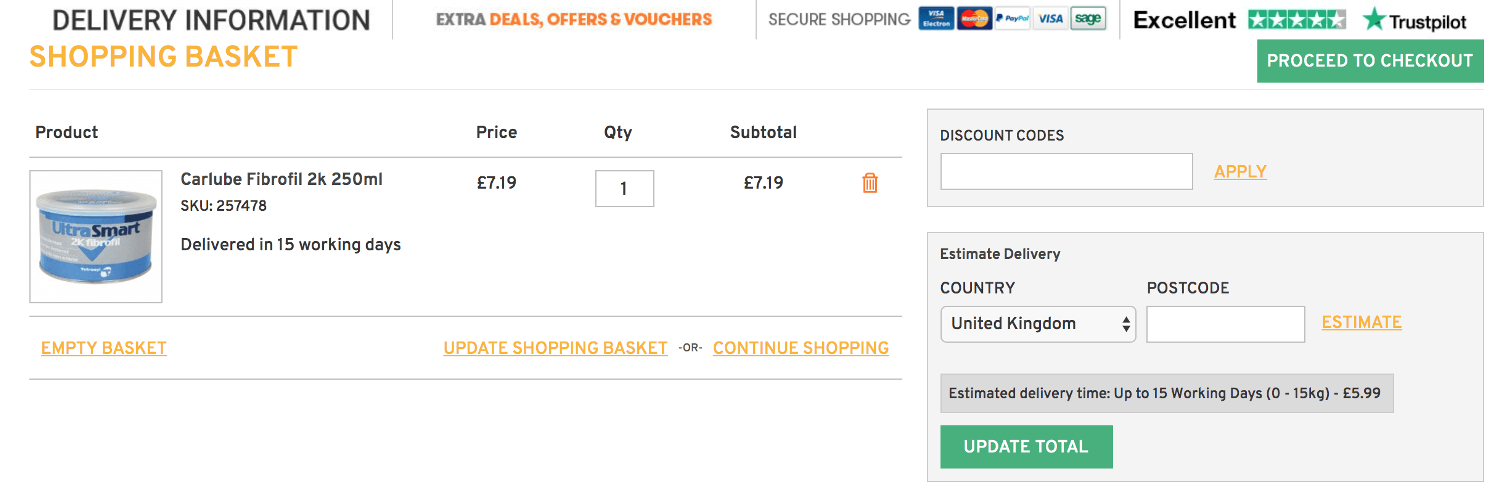Image resolution: width=1500 pixels, height=487 pixels.
Task: Click the Trustpilot green rating stars
Action: pos(1296,20)
